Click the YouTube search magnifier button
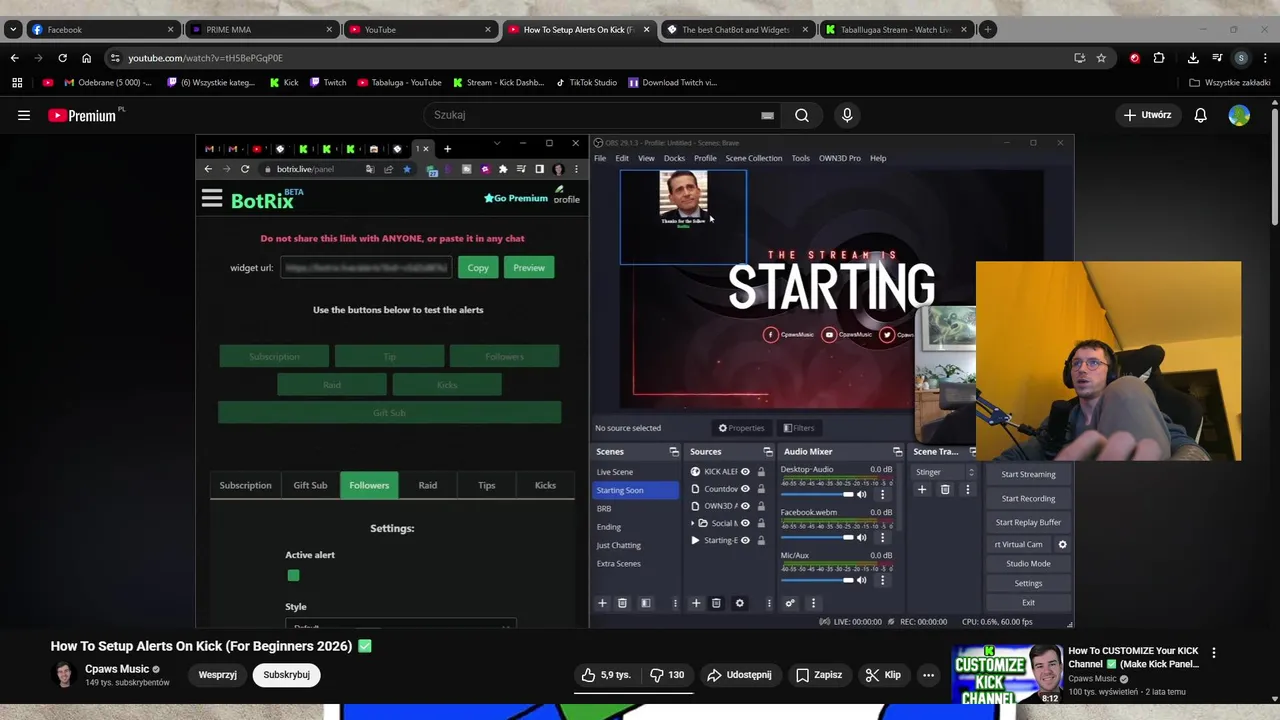This screenshot has width=1280, height=720. [x=802, y=115]
